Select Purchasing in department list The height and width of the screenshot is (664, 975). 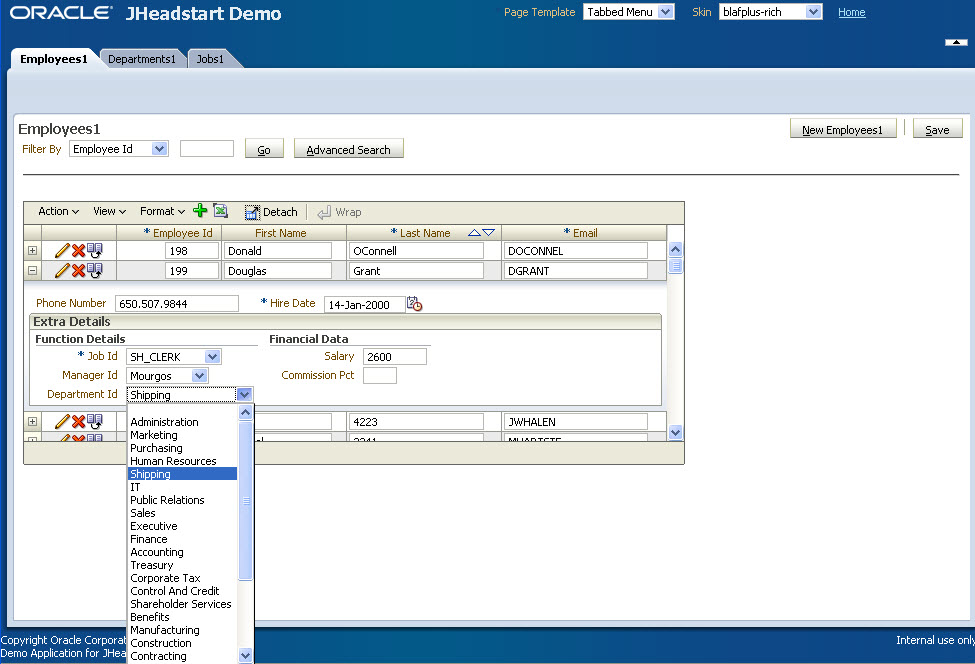pyautogui.click(x=182, y=448)
